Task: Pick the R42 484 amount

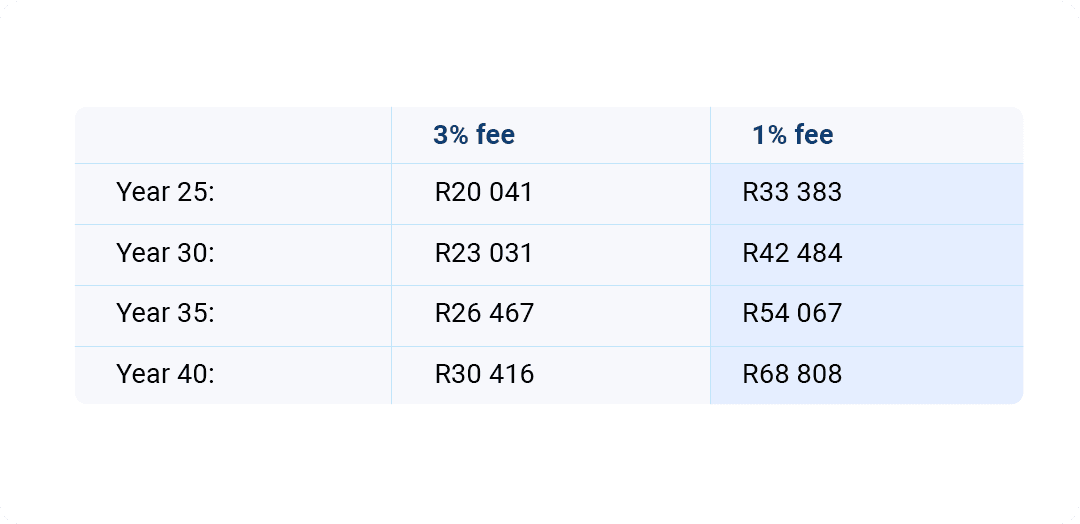Action: coord(792,253)
